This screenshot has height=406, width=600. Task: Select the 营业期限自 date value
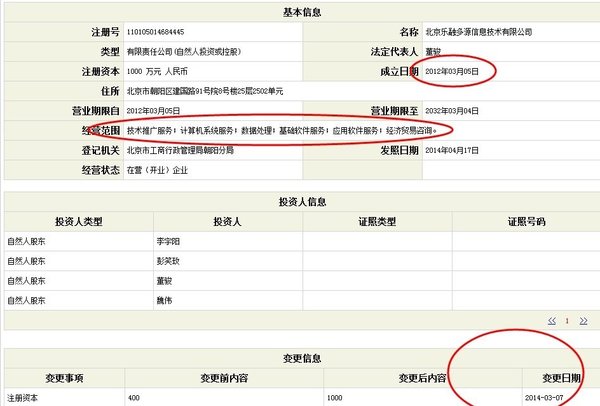tap(153, 111)
